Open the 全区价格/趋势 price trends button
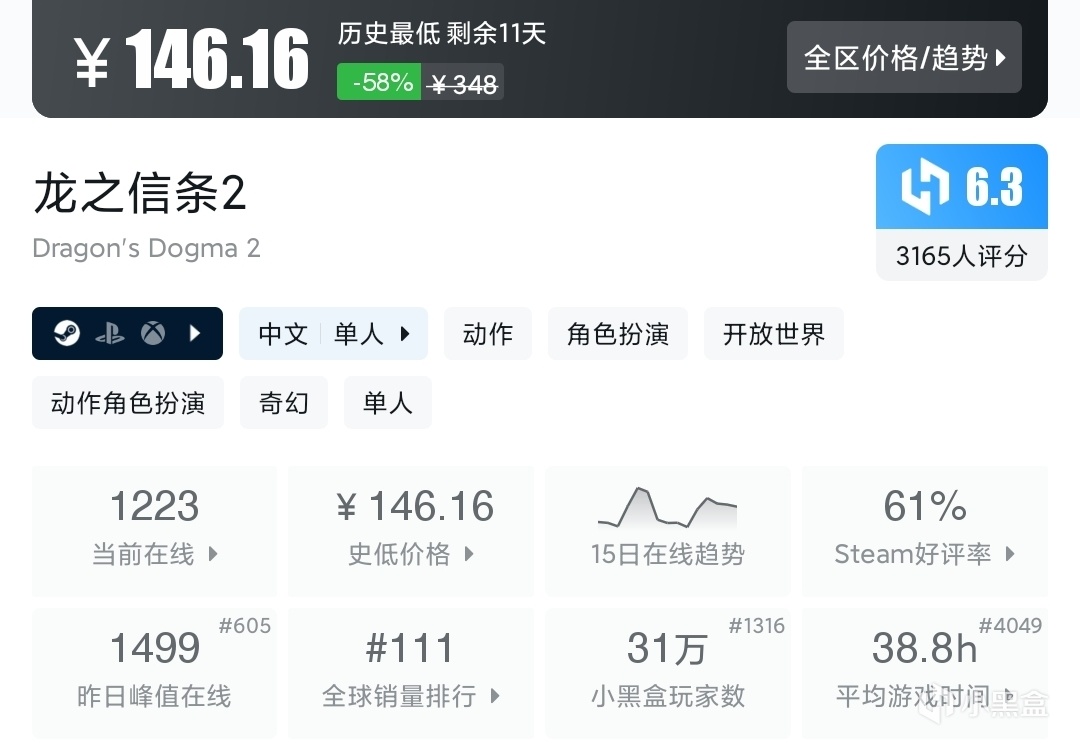The height and width of the screenshot is (743, 1080). pyautogui.click(x=904, y=57)
